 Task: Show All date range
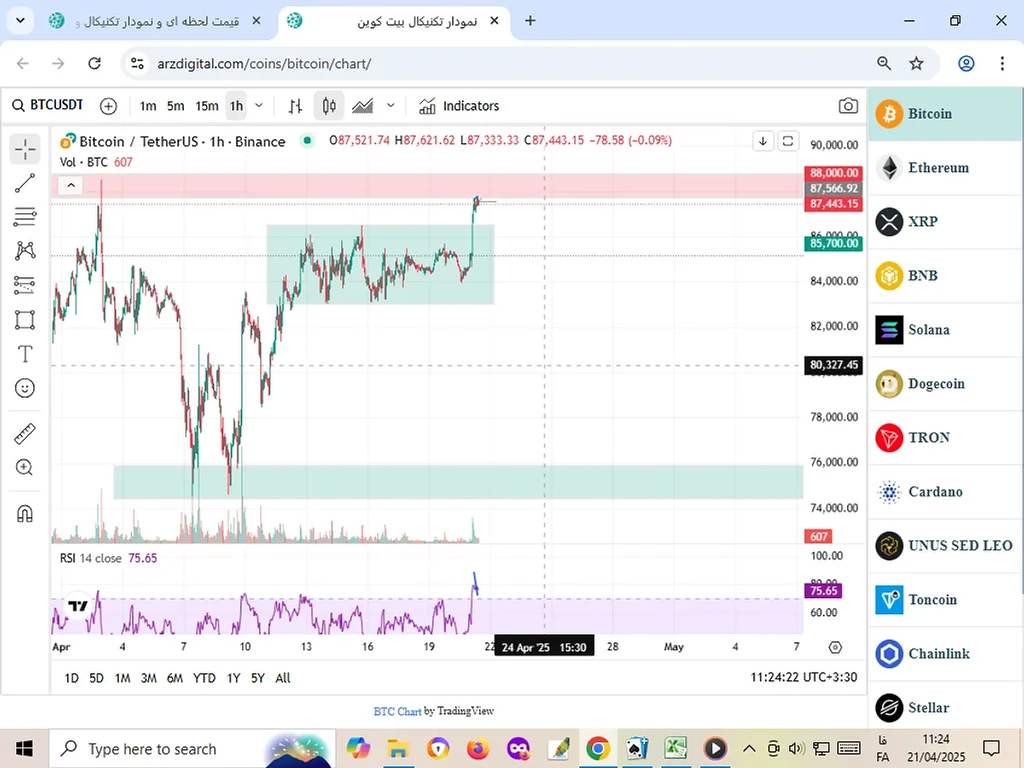point(282,678)
